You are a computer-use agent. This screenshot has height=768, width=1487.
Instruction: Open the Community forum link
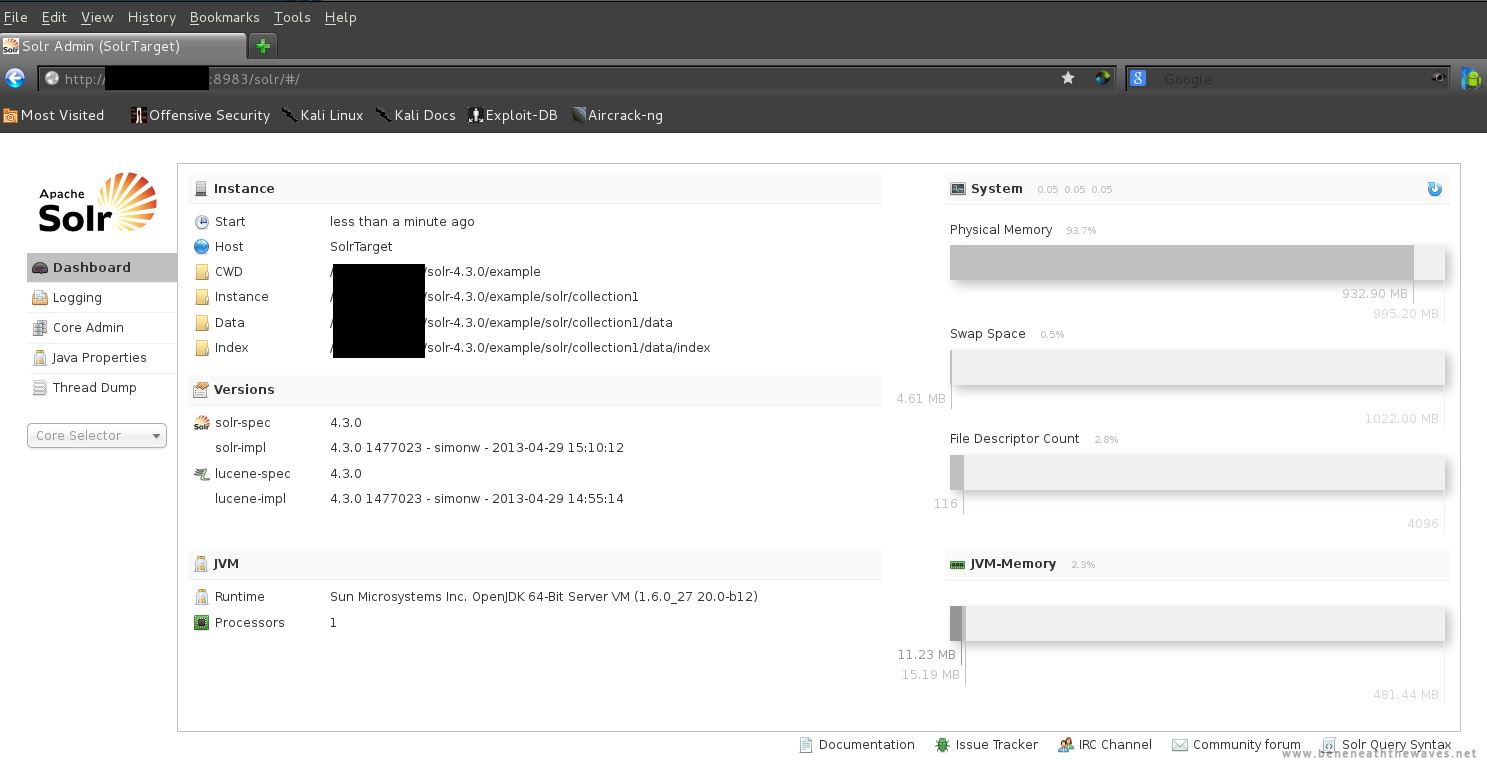(1237, 745)
